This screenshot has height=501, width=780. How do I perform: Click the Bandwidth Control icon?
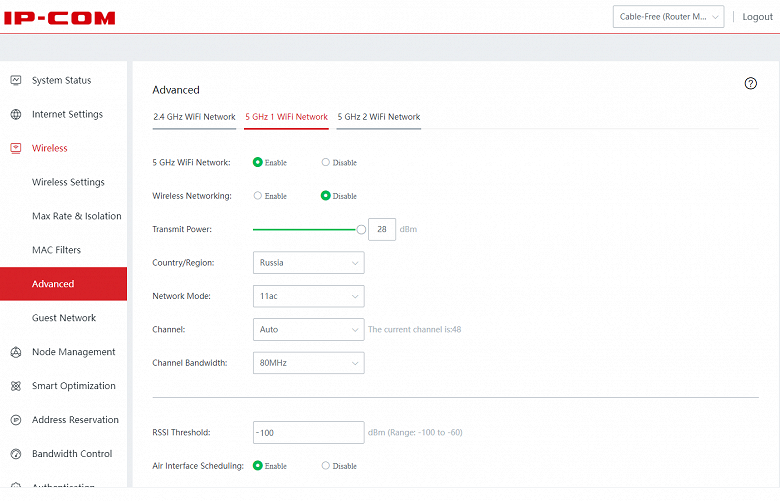15,454
